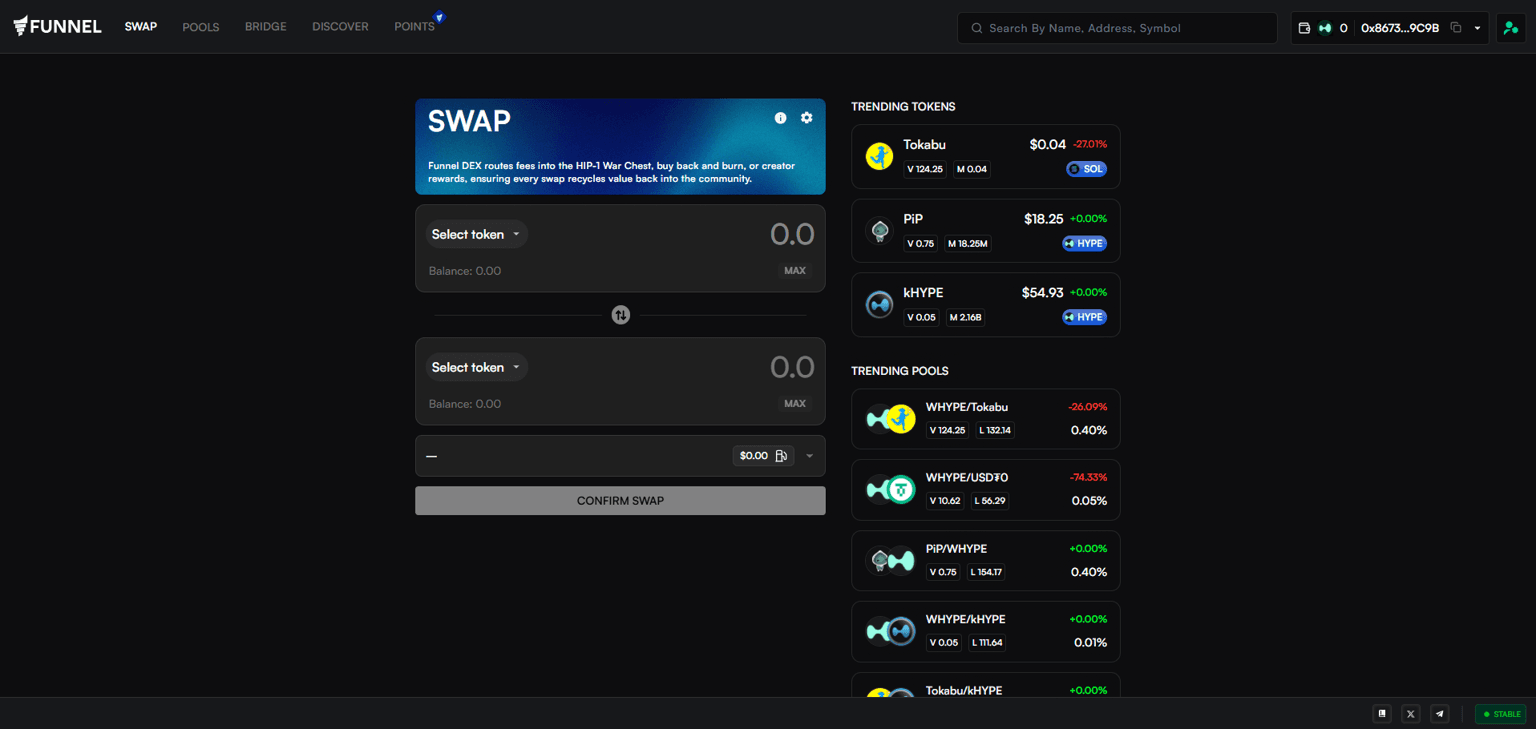Click the gas fee pump icon

pyautogui.click(x=781, y=456)
